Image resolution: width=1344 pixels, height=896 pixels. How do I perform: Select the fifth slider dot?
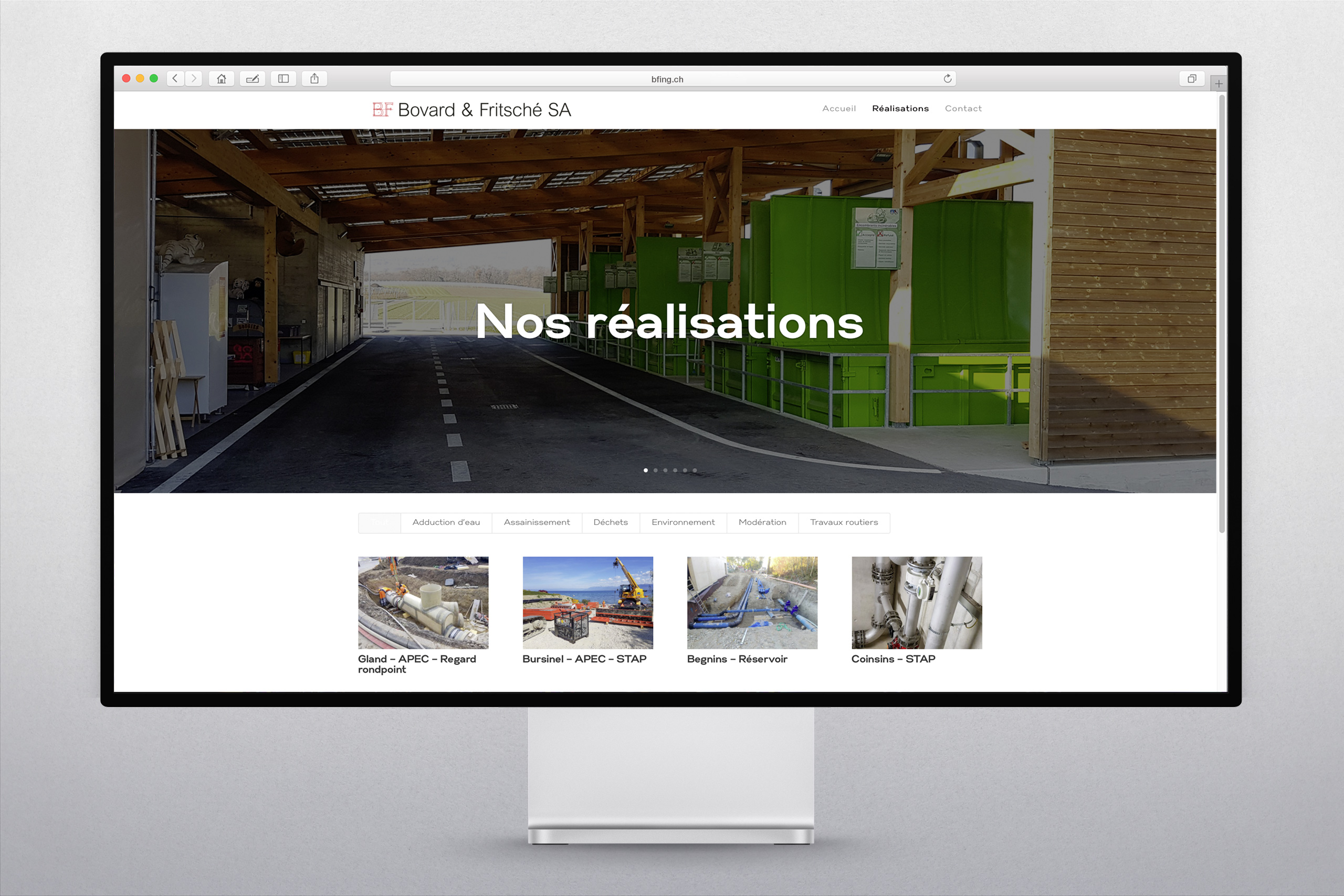click(x=685, y=470)
